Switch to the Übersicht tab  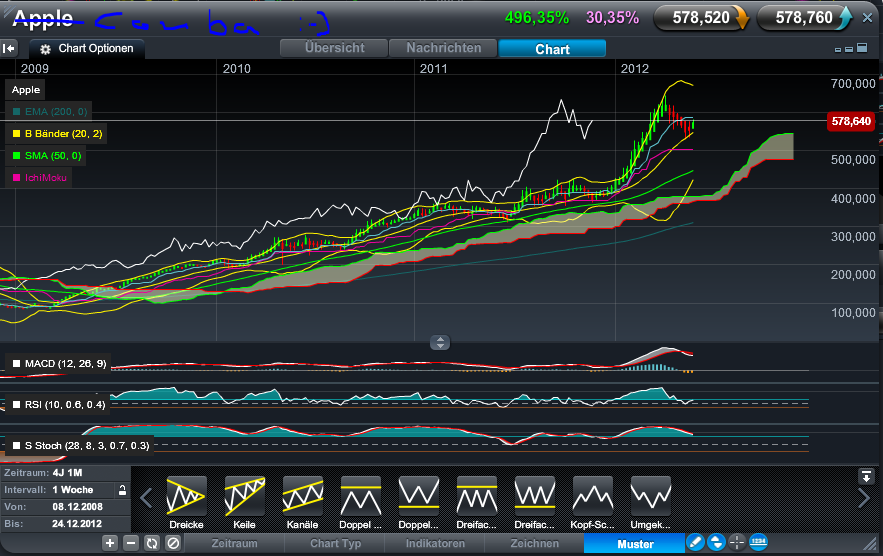tap(334, 48)
